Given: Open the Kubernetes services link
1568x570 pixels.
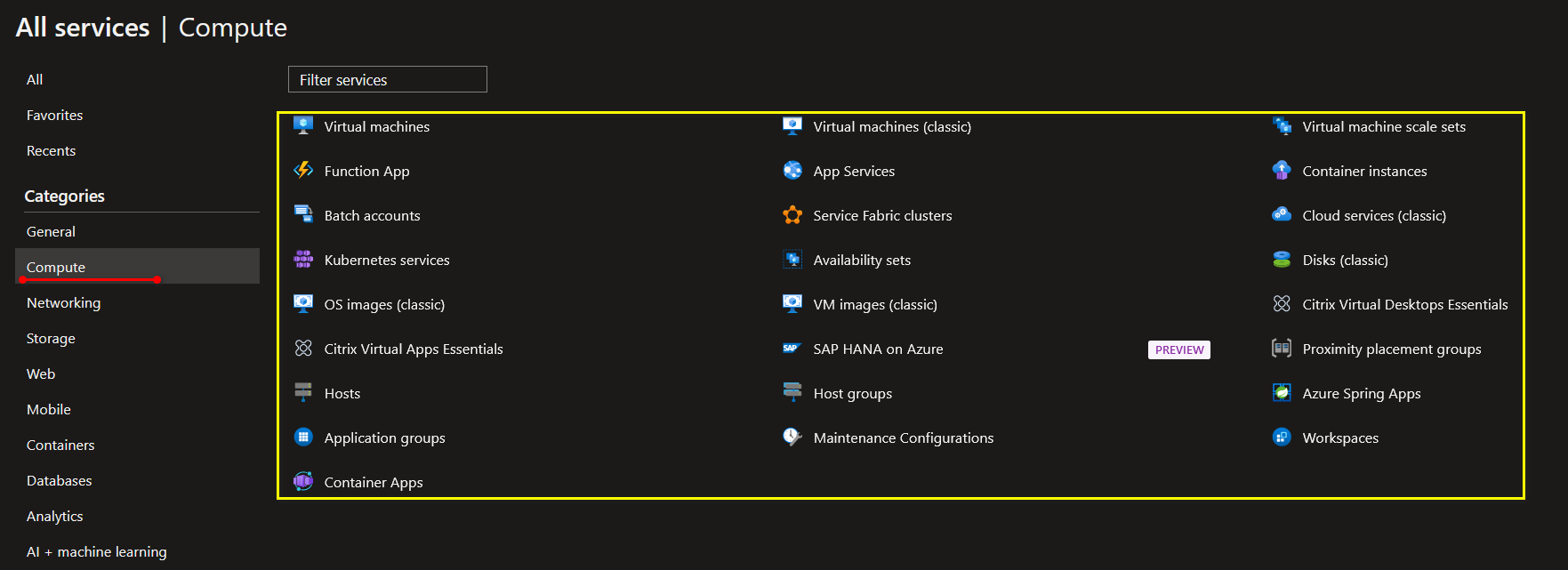Looking at the screenshot, I should [387, 260].
